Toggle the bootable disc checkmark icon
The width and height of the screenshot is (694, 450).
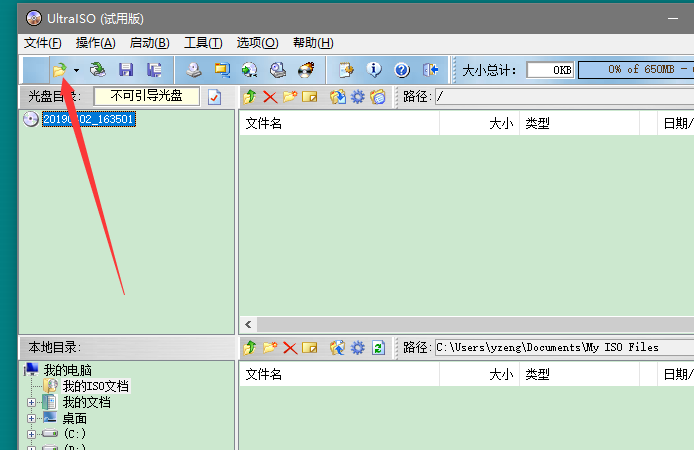coord(214,97)
